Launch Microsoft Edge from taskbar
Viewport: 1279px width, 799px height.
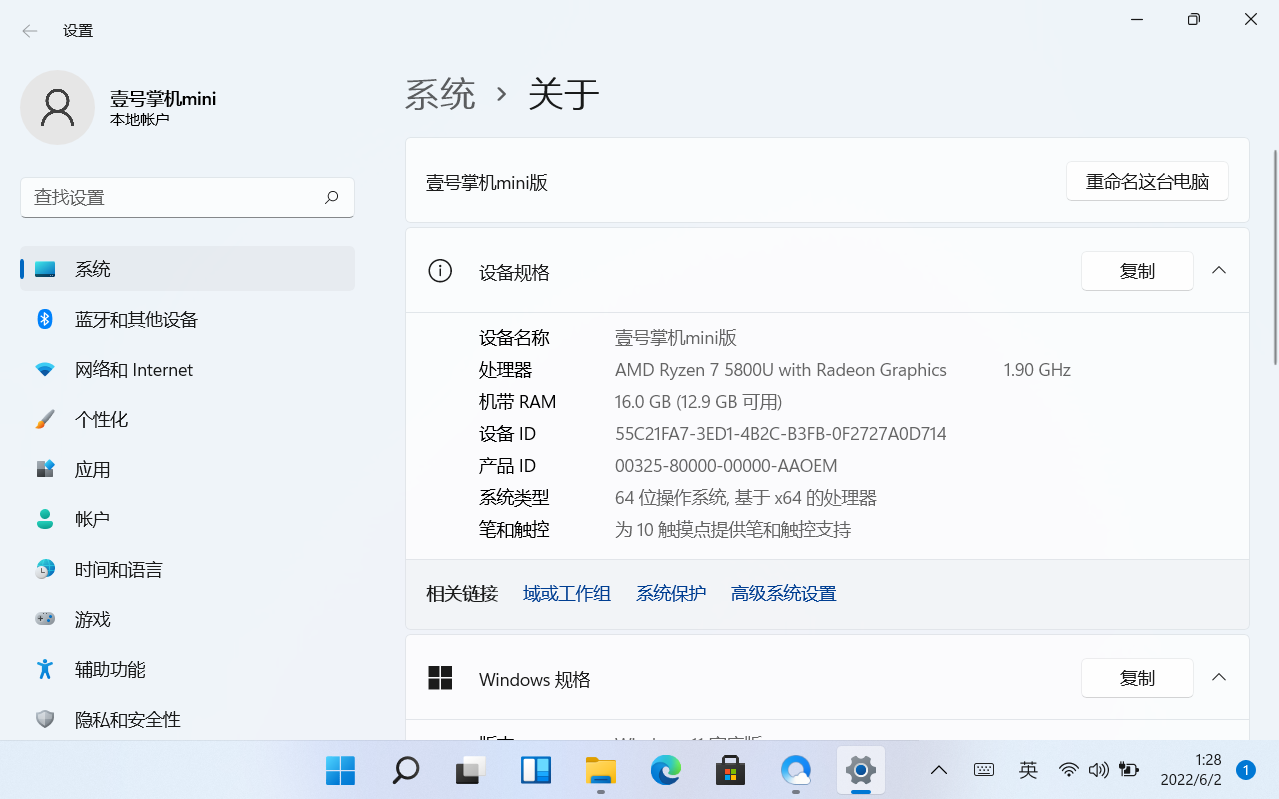tap(665, 770)
